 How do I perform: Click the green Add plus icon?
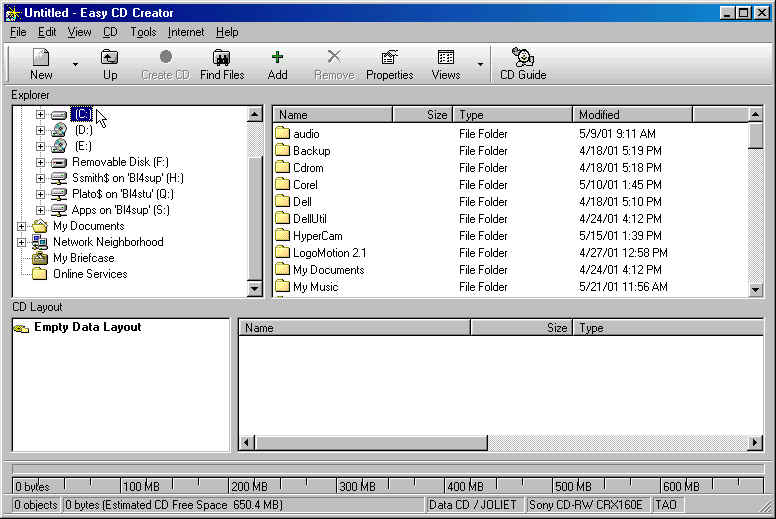click(277, 64)
